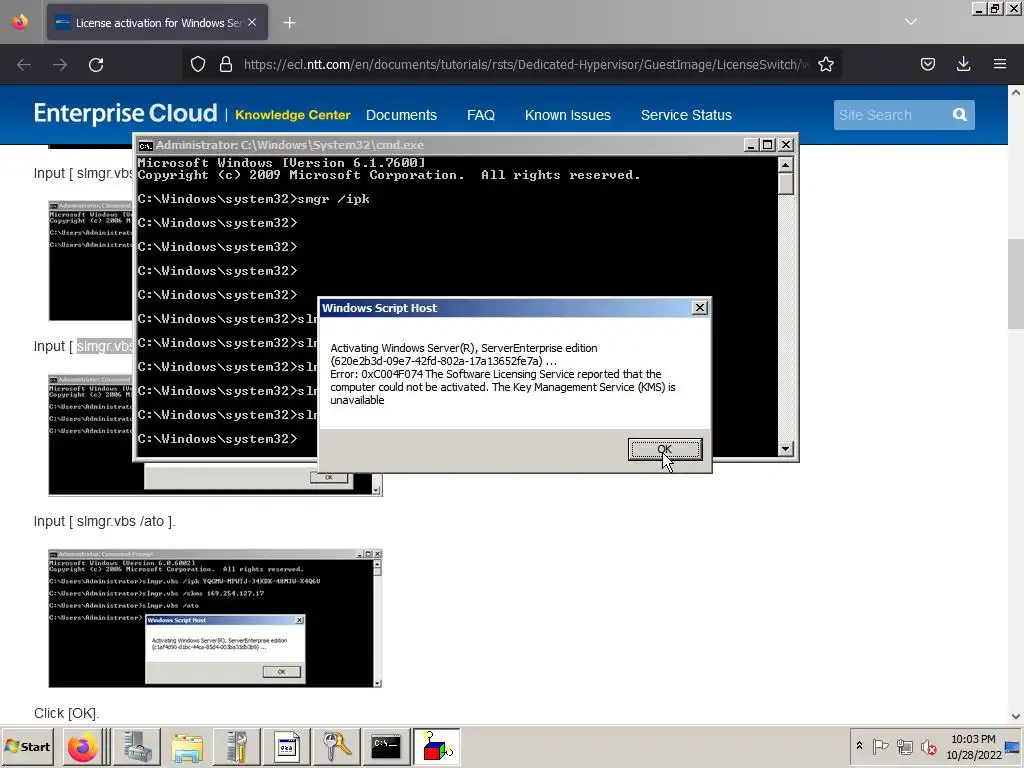Image resolution: width=1024 pixels, height=768 pixels.
Task: Click the keys taskbar icon
Action: 337,746
